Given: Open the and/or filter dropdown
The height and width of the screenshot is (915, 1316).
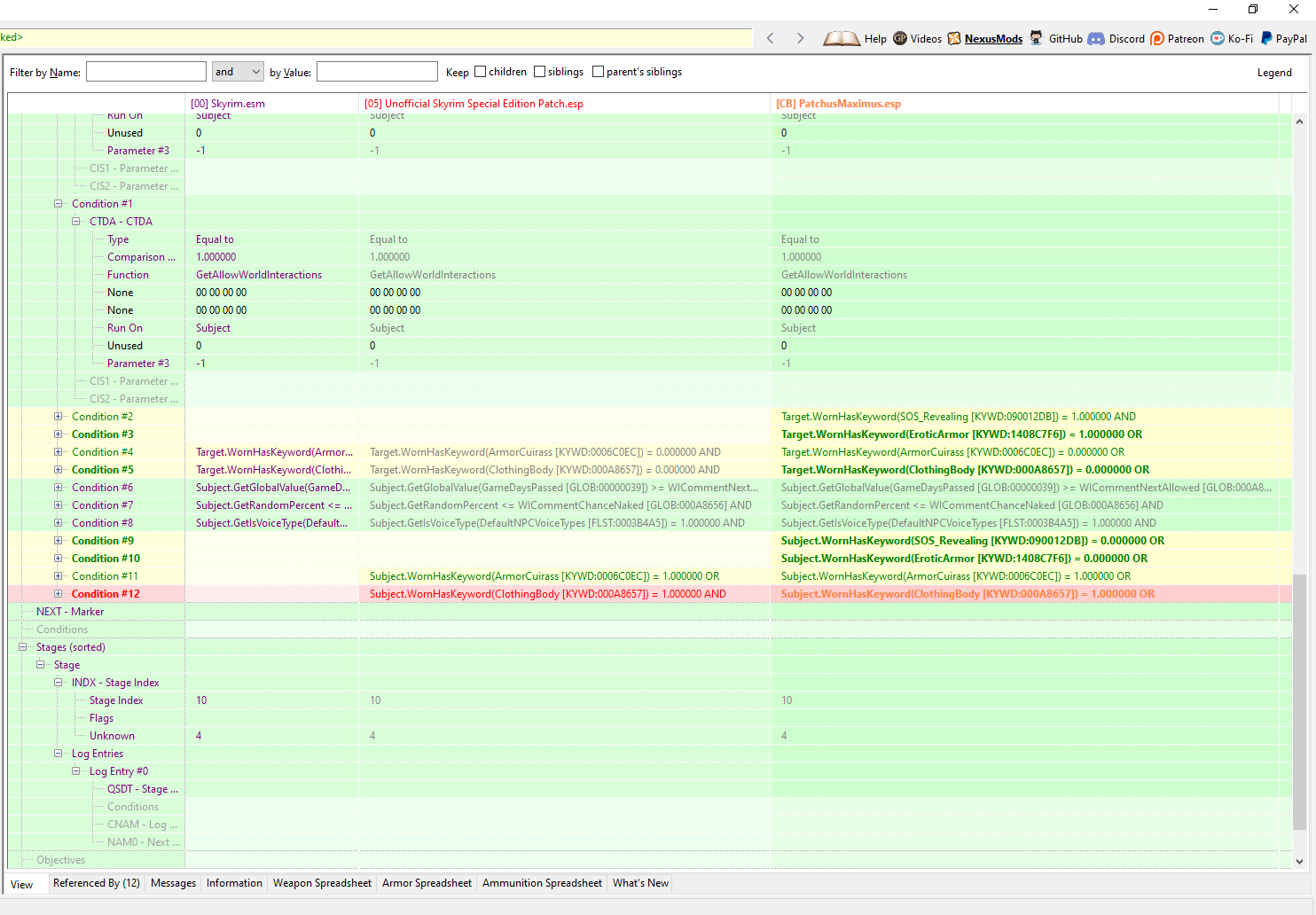Looking at the screenshot, I should coord(238,72).
